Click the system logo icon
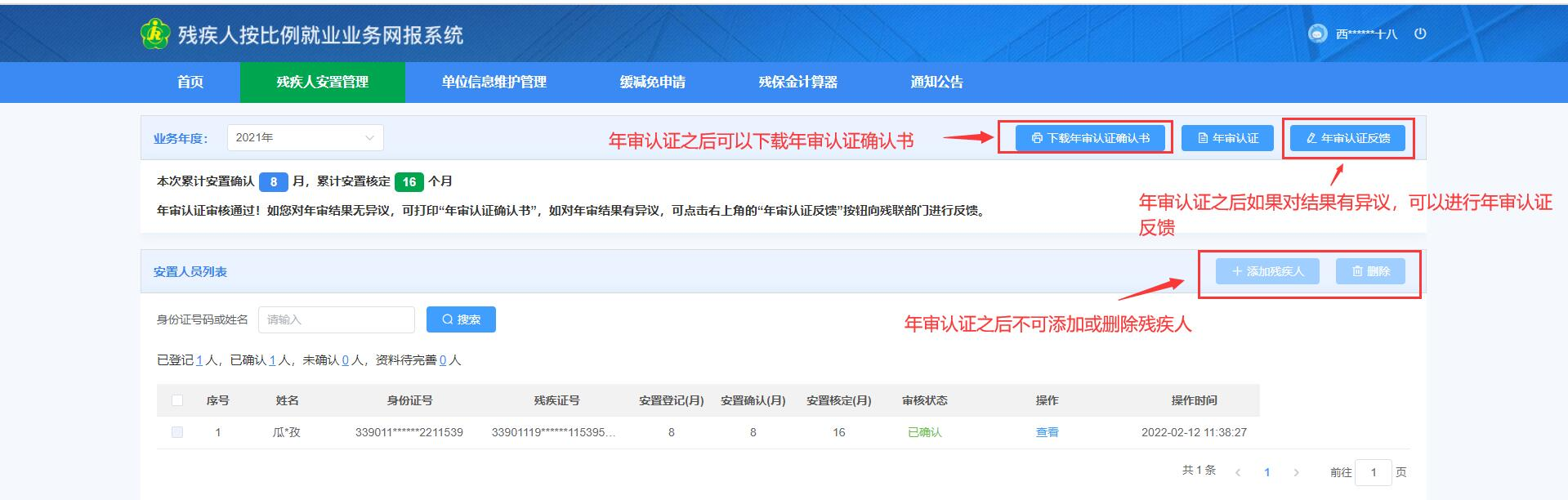Image resolution: width=1568 pixels, height=500 pixels. tap(154, 34)
